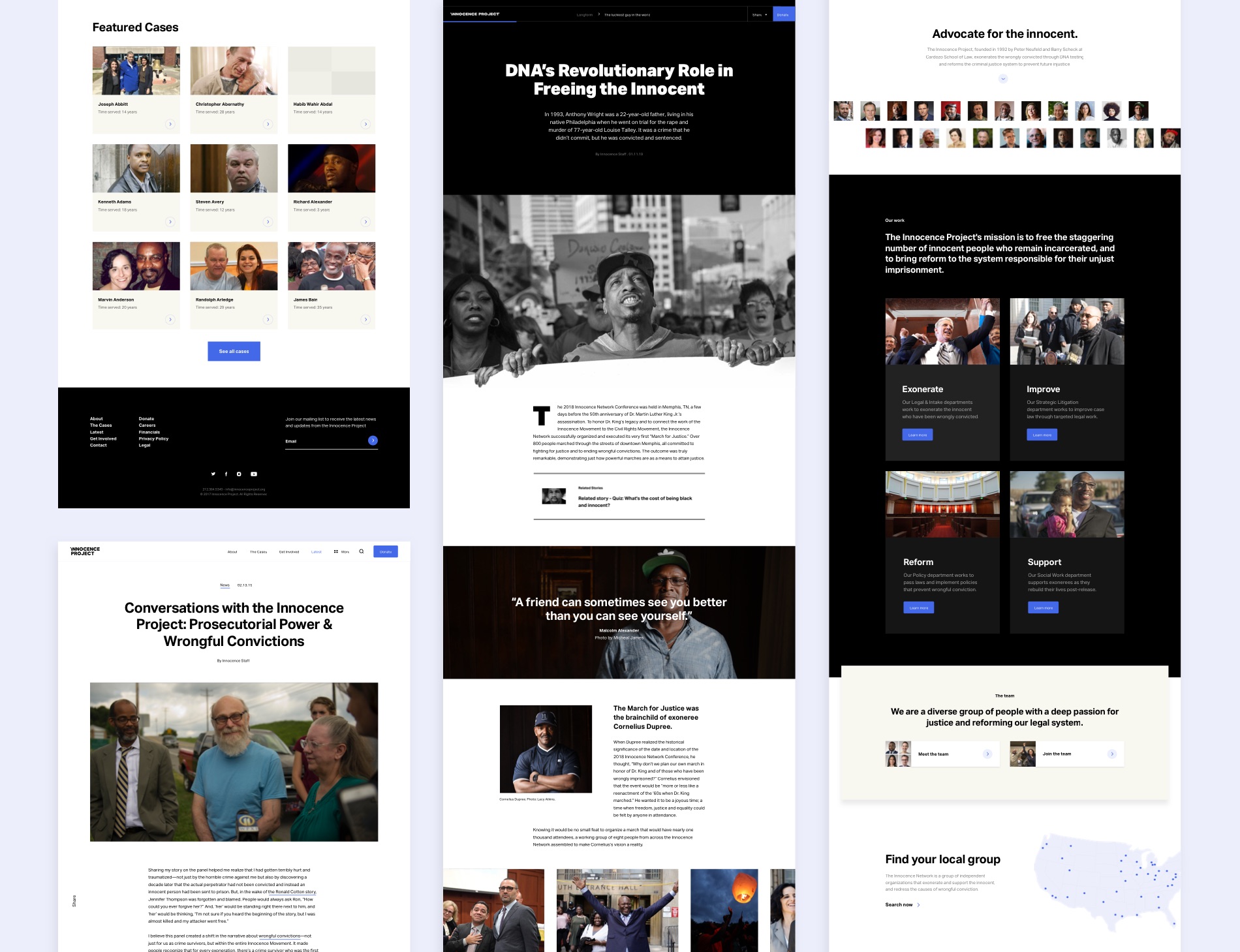Image resolution: width=1240 pixels, height=952 pixels.
Task: Expand the More menu in navbar
Action: tap(341, 552)
